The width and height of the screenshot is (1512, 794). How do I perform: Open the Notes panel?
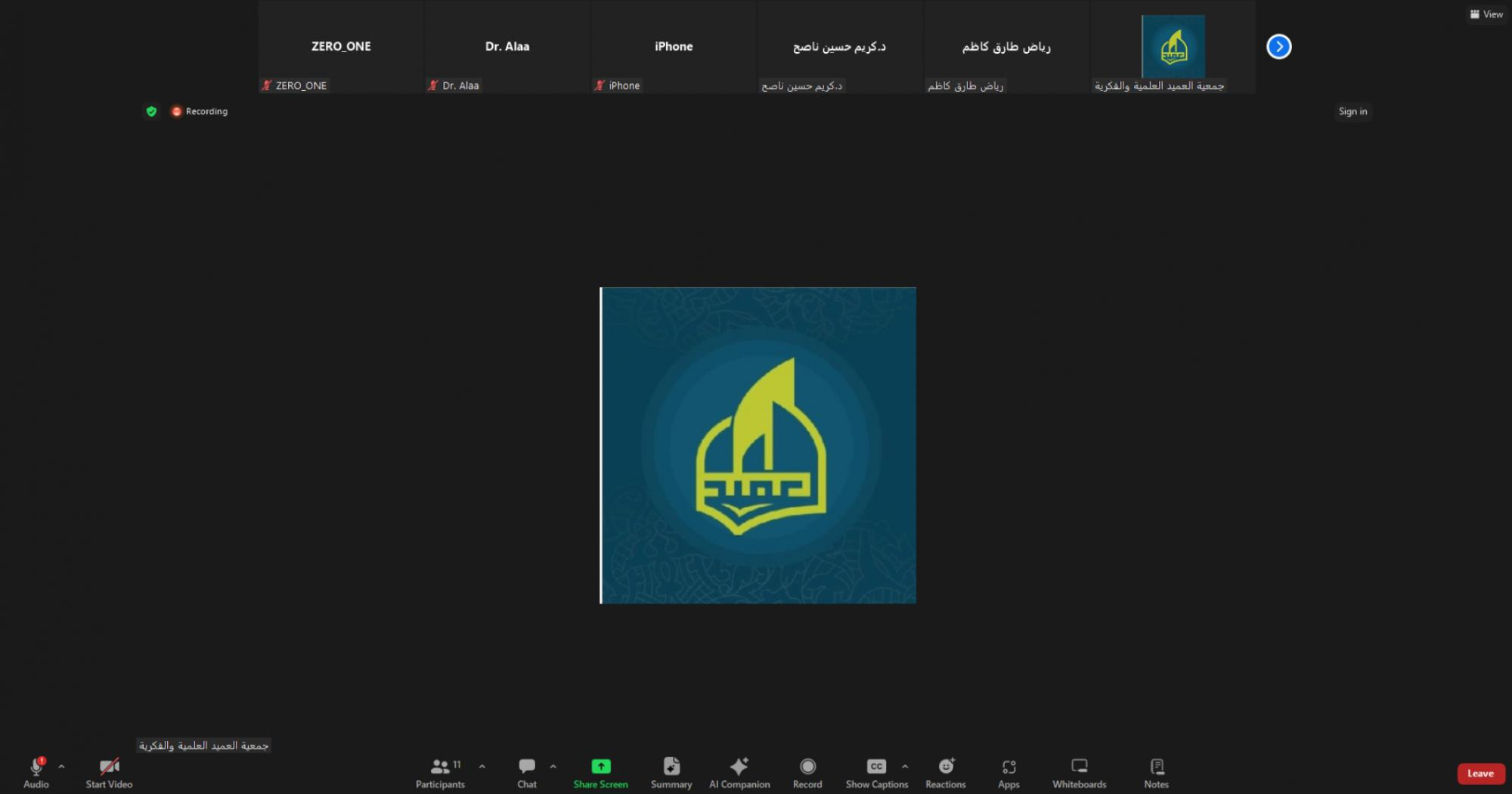pos(1156,772)
